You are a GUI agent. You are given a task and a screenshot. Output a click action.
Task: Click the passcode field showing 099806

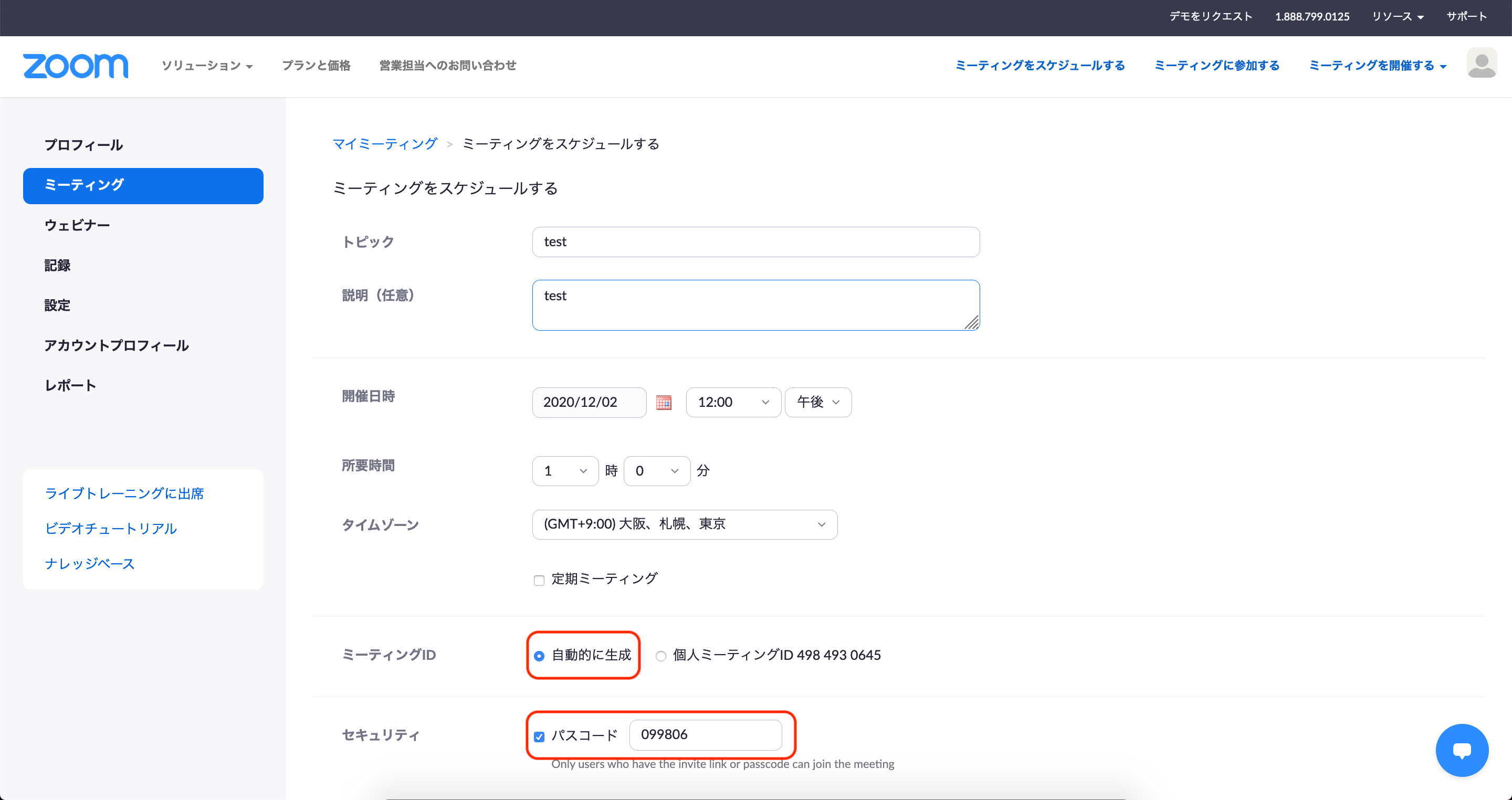pos(706,734)
